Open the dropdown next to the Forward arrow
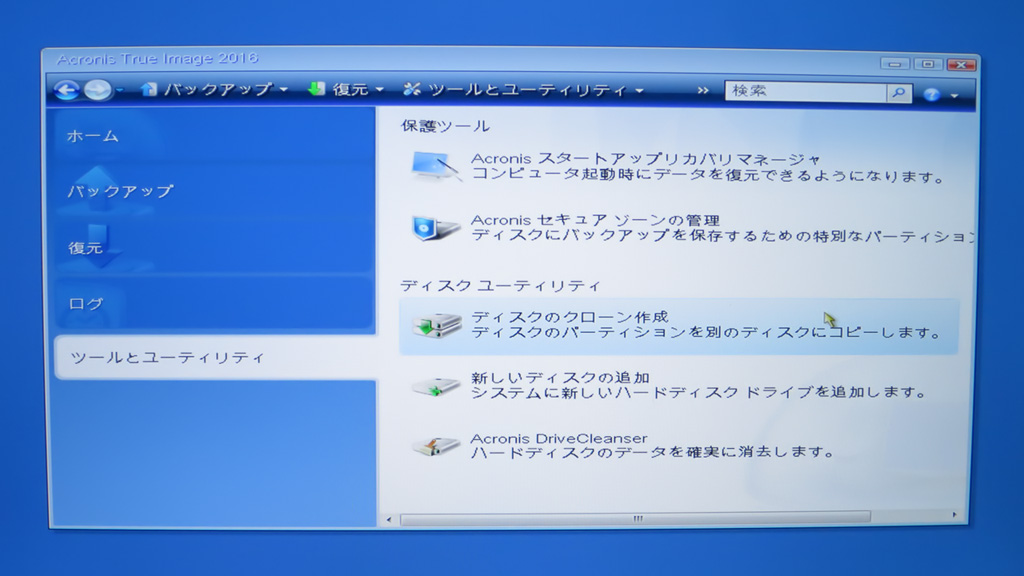Screen dimensions: 1024x576 click(x=120, y=91)
